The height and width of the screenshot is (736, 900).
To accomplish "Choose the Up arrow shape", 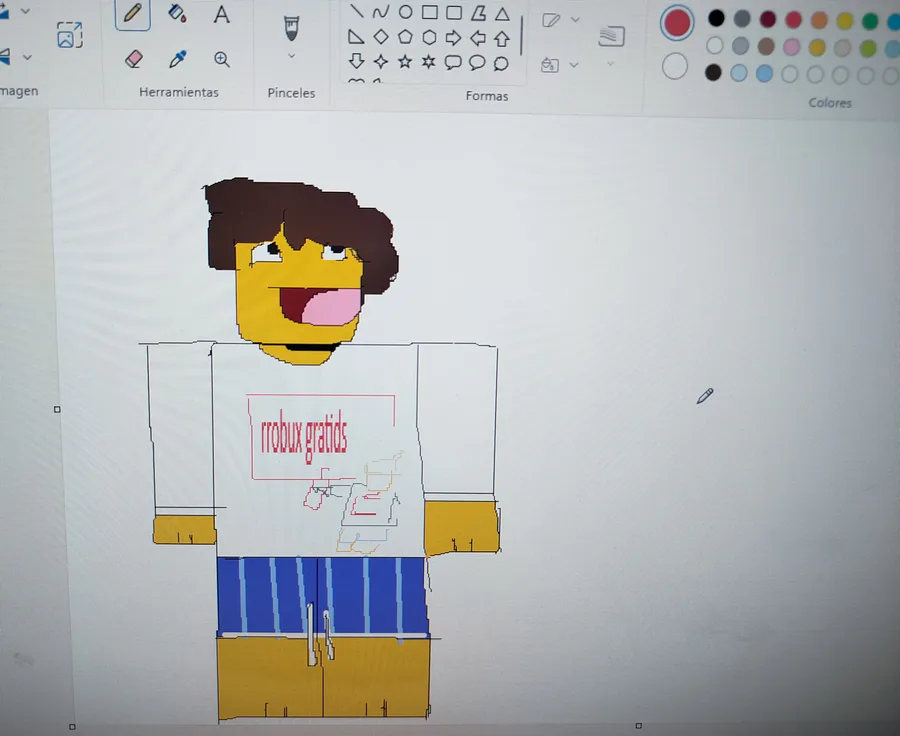I will coord(502,38).
